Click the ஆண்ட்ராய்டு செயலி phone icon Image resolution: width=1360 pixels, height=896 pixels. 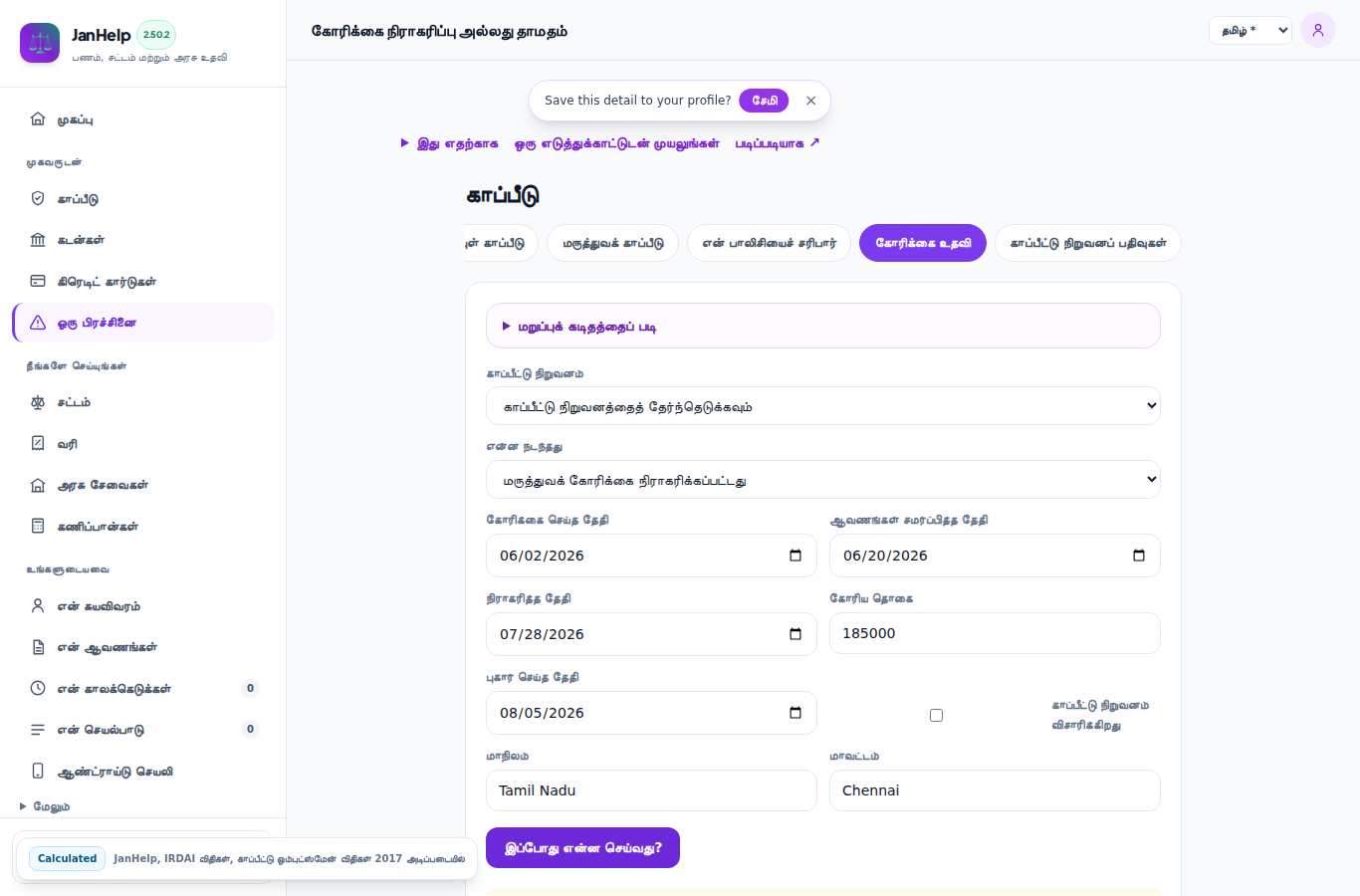38,771
